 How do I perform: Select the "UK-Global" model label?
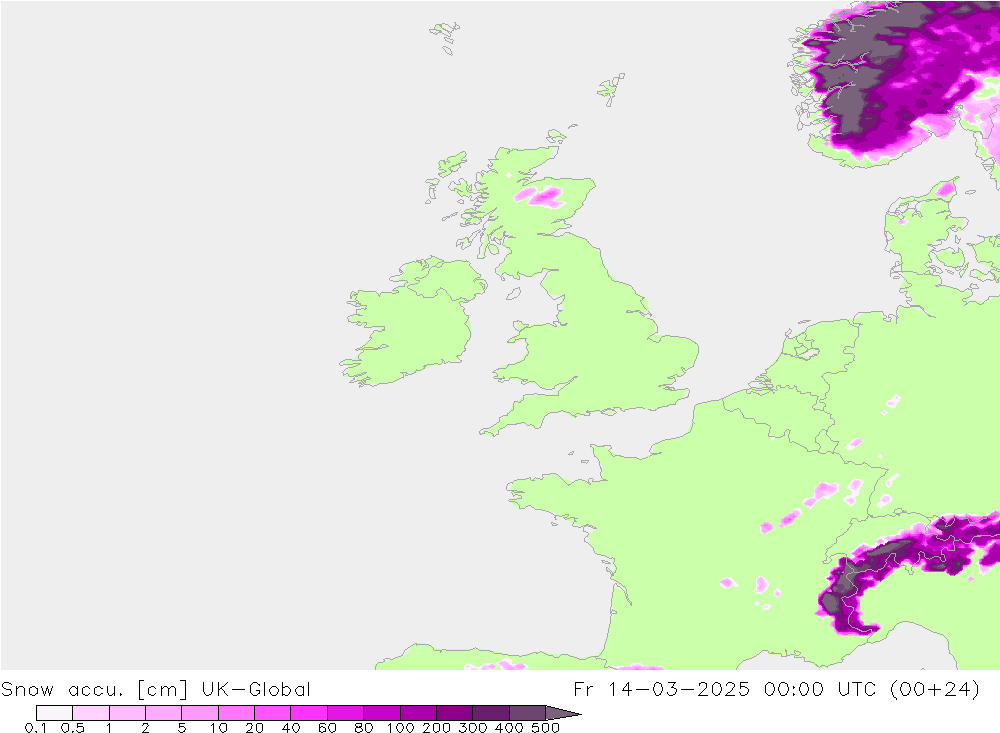pos(256,690)
